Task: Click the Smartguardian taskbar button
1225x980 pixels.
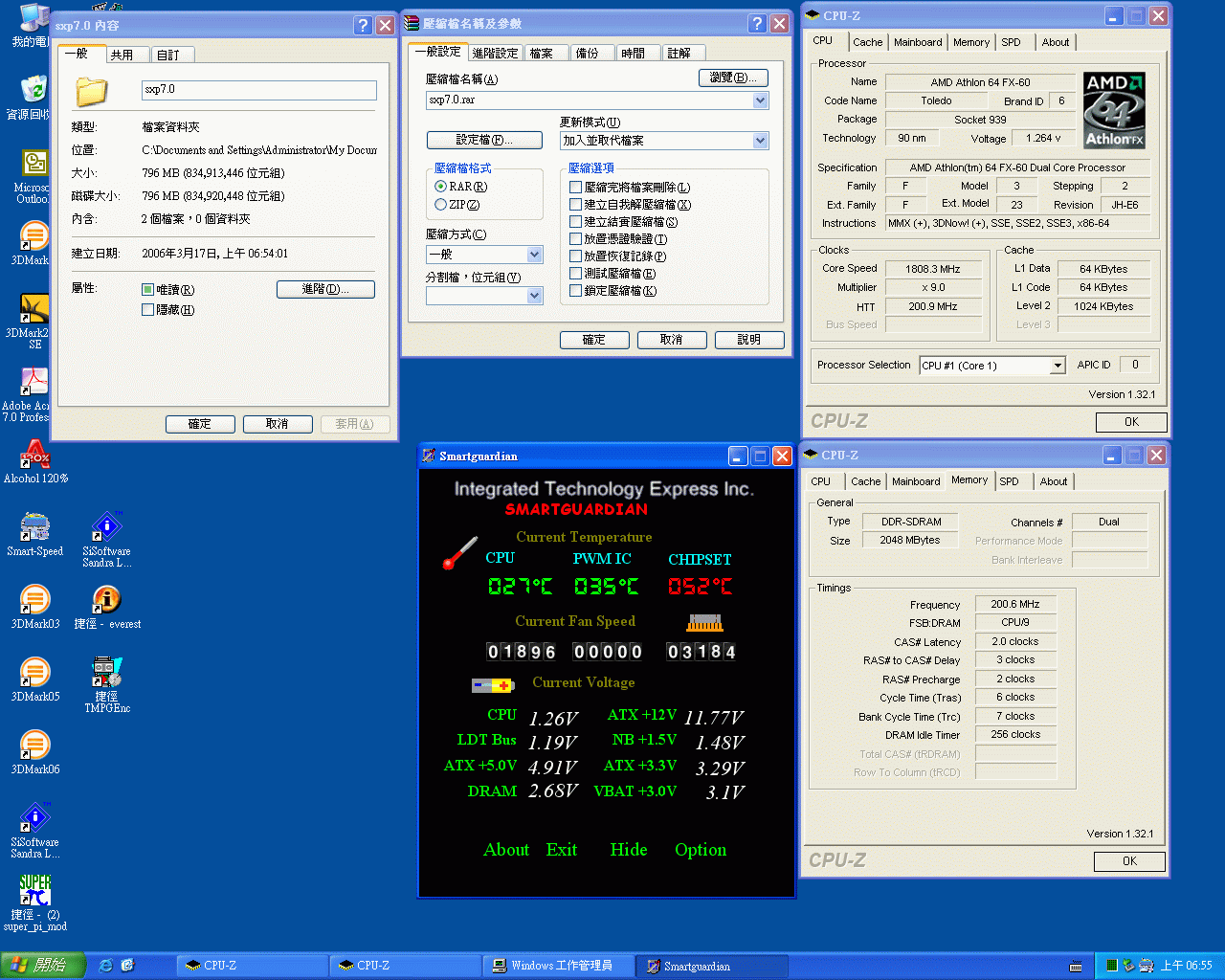Action: click(712, 966)
